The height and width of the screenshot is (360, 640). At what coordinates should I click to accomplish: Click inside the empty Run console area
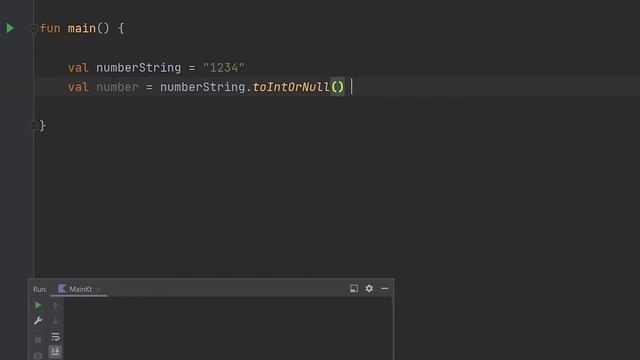pyautogui.click(x=228, y=329)
